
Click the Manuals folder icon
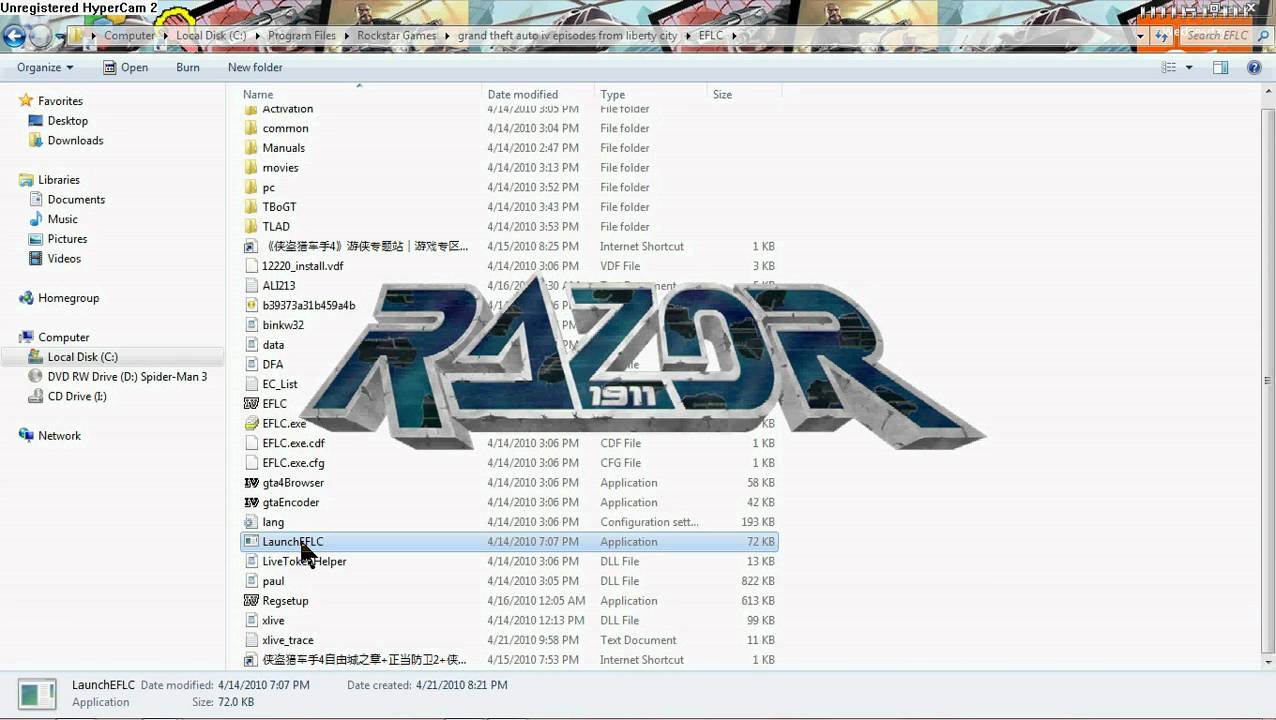[x=252, y=148]
